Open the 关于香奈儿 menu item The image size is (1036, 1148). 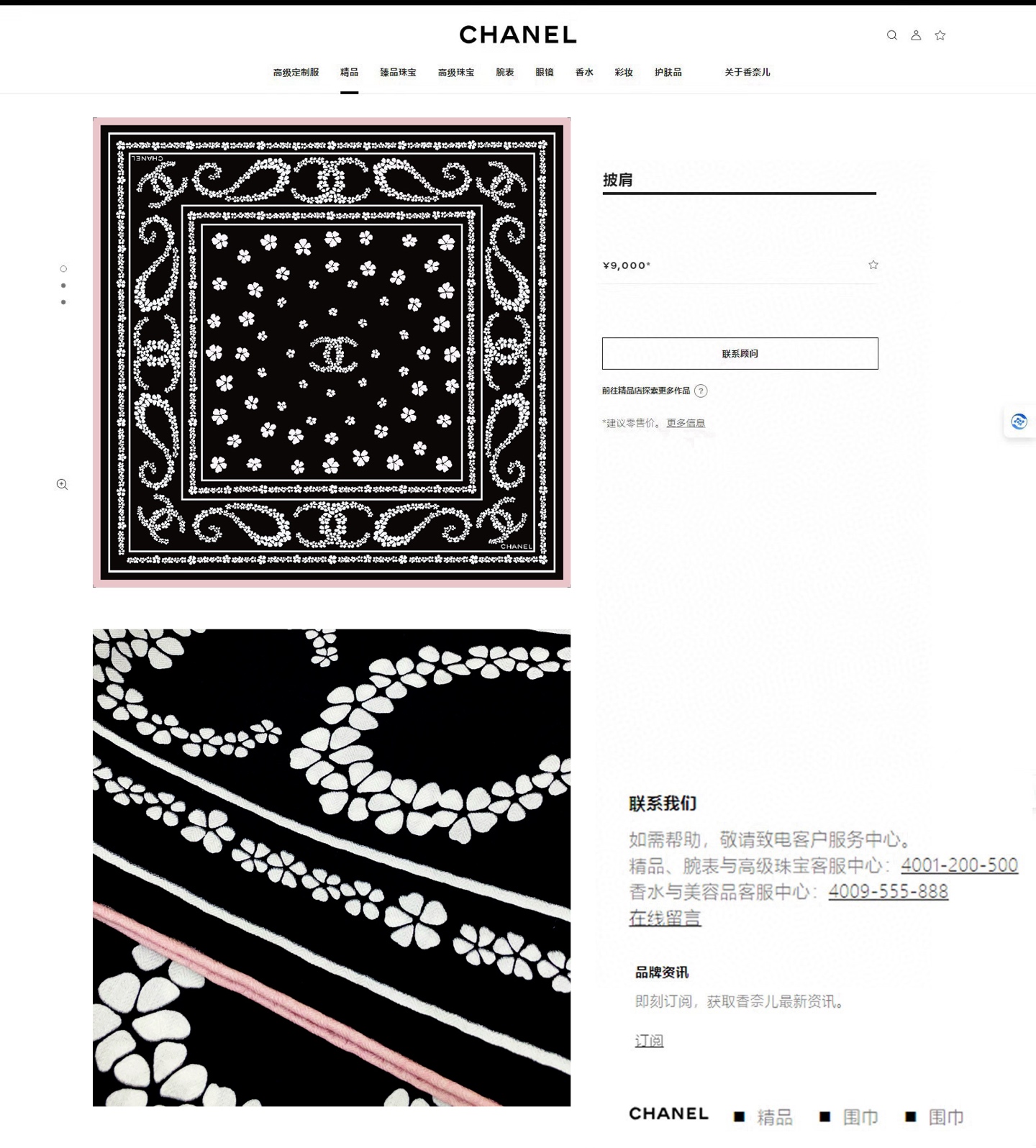[747, 73]
